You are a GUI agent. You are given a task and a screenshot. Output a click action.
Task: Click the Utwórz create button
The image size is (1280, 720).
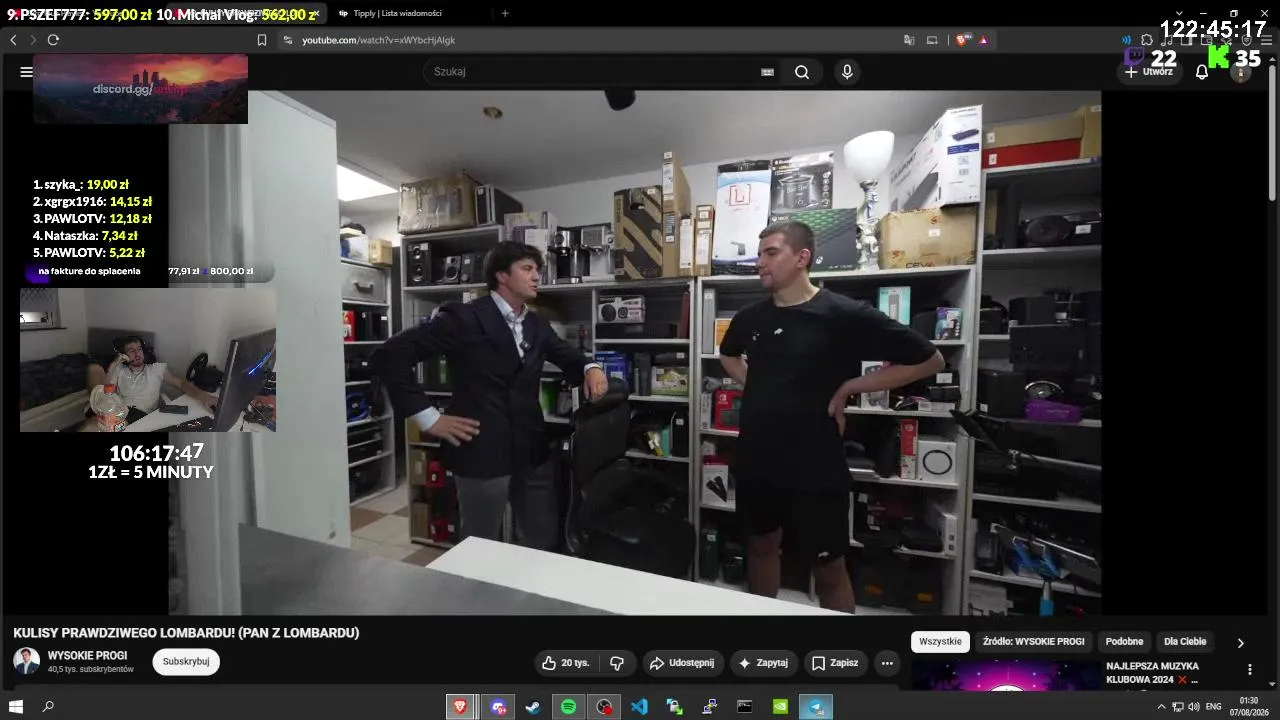click(1149, 72)
